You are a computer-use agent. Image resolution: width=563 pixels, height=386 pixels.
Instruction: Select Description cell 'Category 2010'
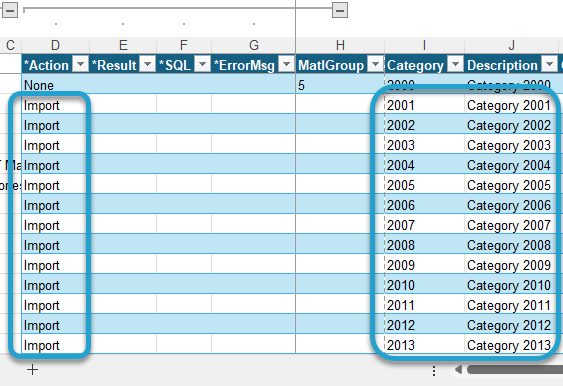click(511, 285)
